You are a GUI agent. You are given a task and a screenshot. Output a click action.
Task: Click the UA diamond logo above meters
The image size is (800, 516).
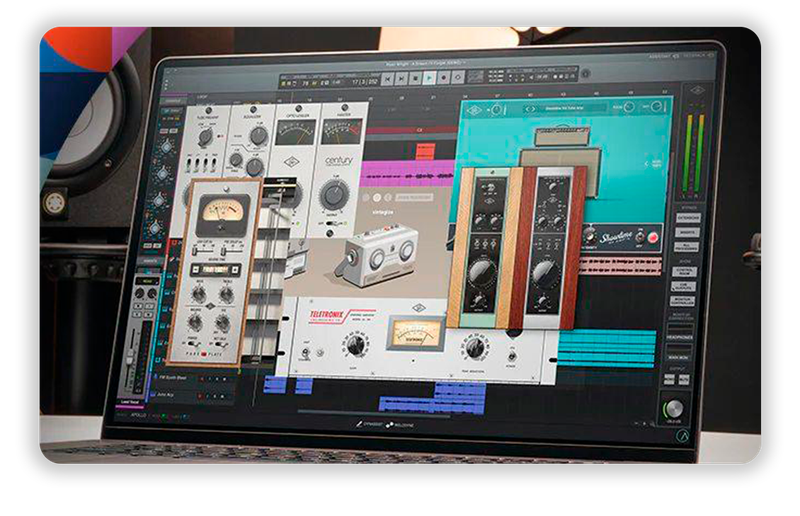click(x=697, y=91)
